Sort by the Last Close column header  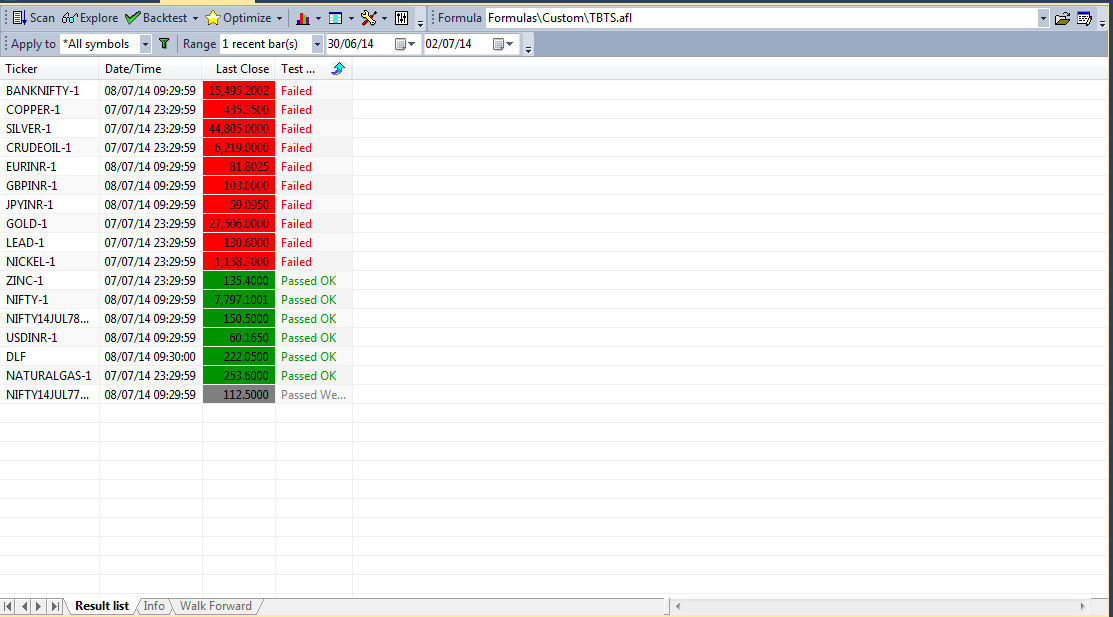point(238,69)
